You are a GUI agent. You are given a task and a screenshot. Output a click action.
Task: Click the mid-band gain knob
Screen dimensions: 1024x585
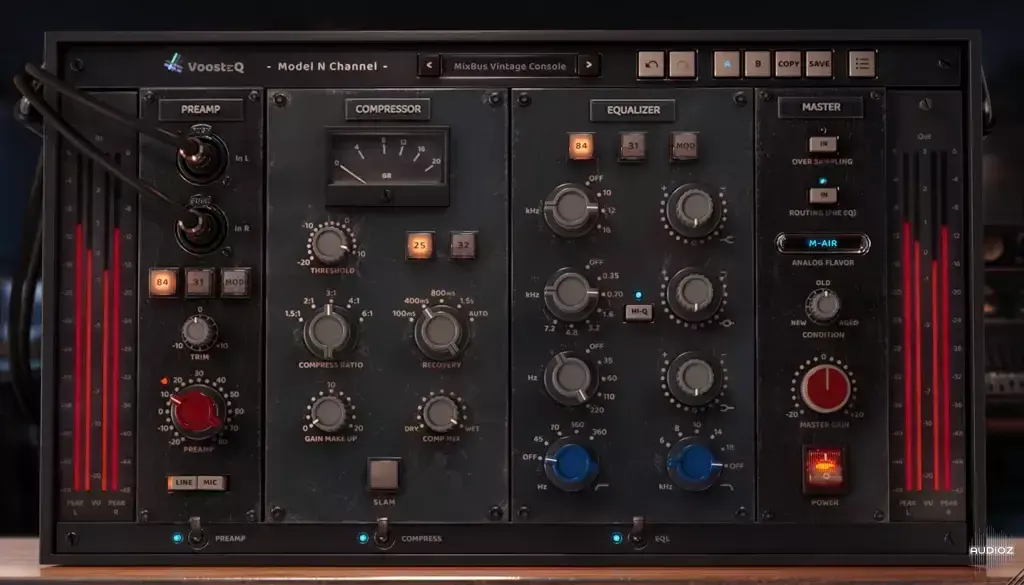pyautogui.click(x=694, y=294)
